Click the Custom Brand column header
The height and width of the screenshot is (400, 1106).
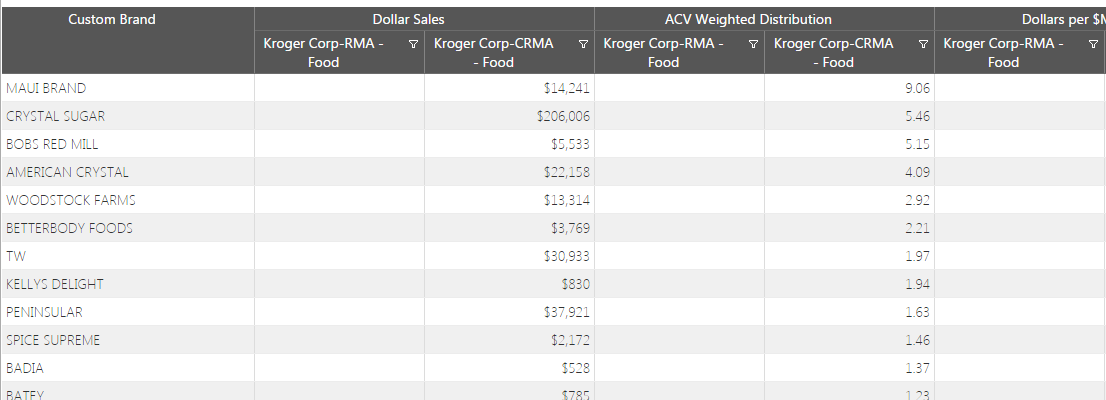click(112, 19)
